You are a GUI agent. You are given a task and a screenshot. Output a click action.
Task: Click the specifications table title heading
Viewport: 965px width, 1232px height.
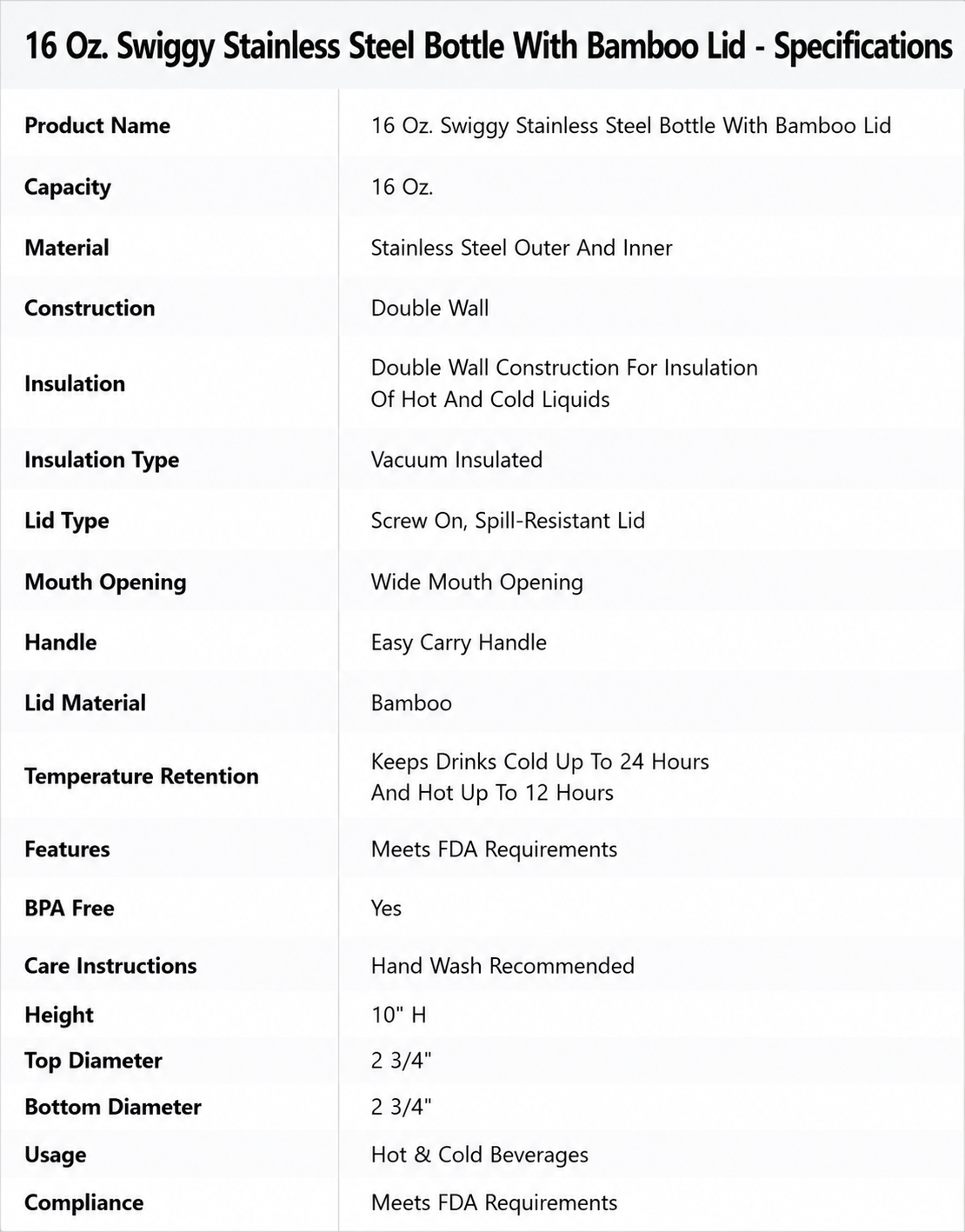489,46
